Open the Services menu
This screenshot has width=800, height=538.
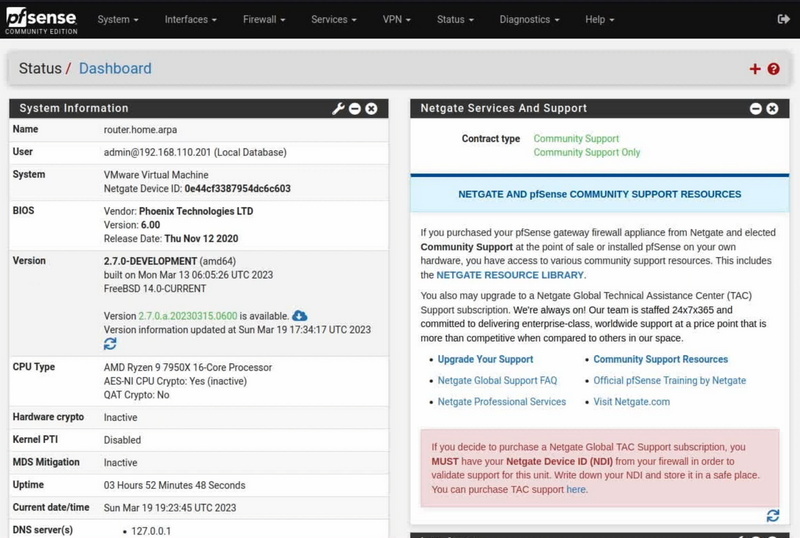[334, 19]
